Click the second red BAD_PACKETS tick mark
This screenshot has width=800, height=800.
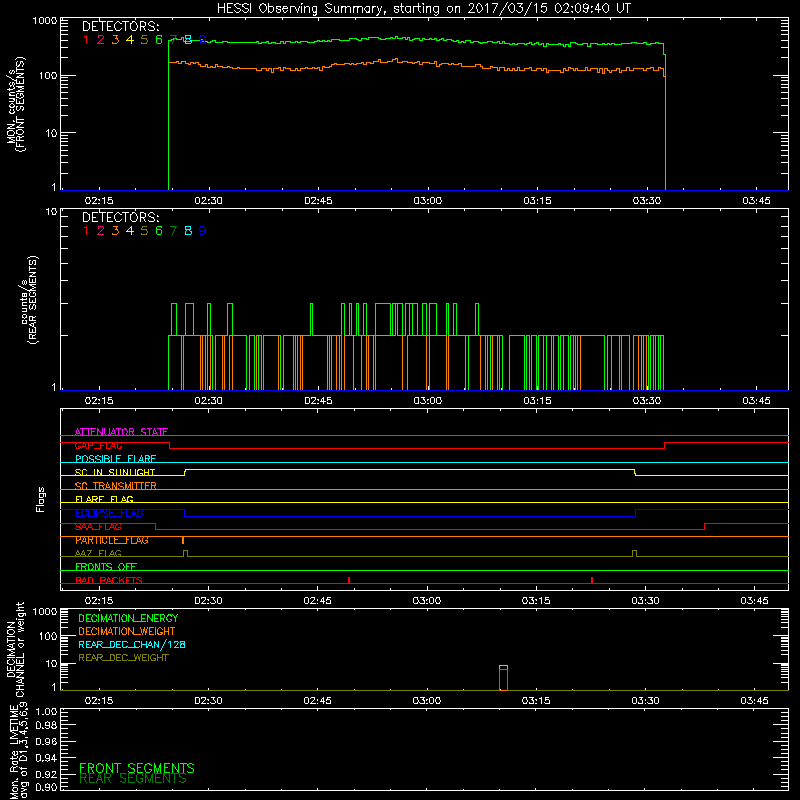[x=592, y=580]
